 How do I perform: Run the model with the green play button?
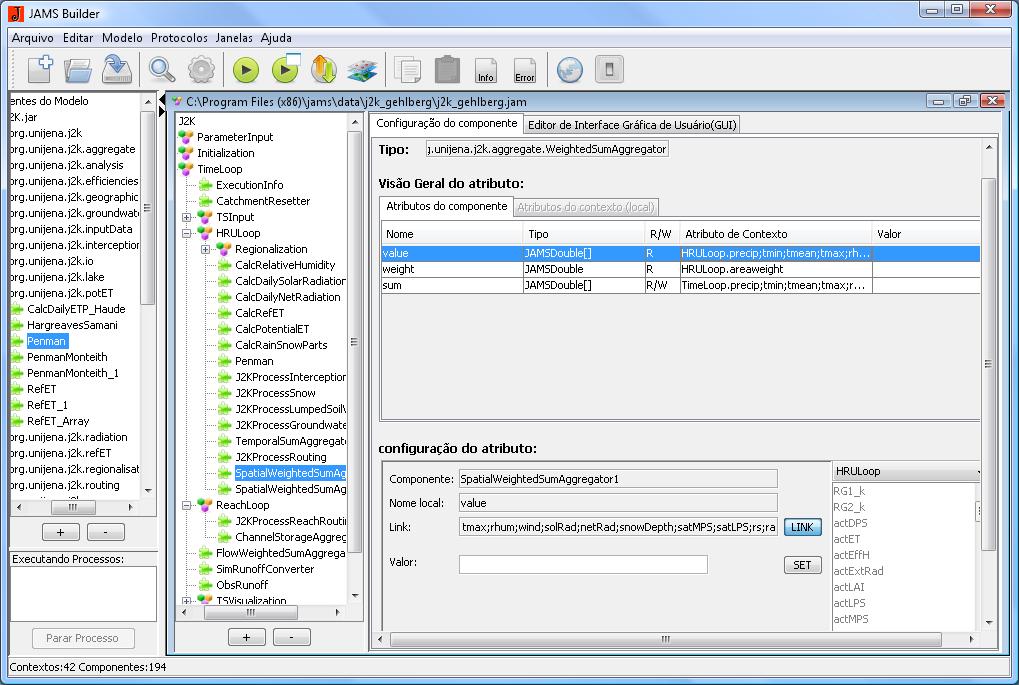click(246, 70)
